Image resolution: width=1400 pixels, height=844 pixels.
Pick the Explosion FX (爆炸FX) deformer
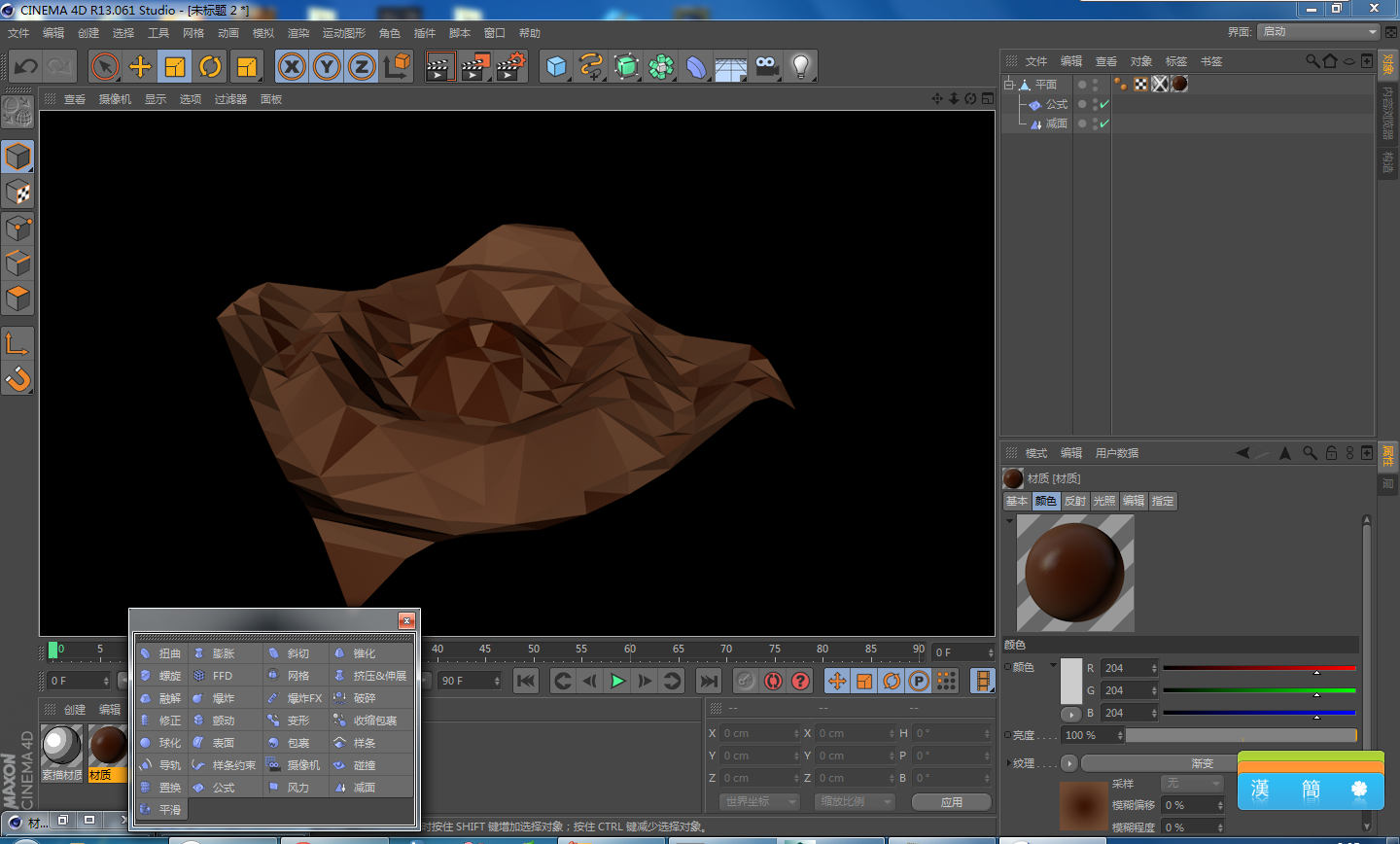click(x=296, y=698)
